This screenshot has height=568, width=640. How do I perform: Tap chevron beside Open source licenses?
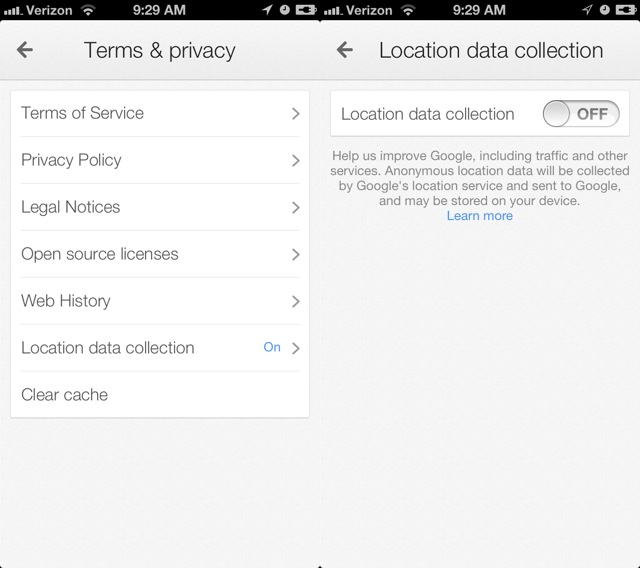296,254
